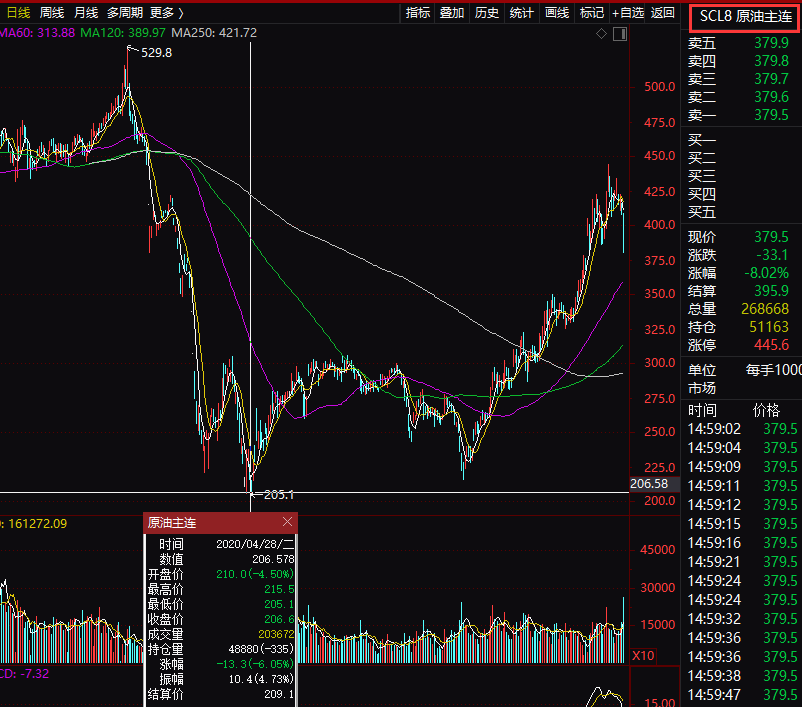Switch to the 日线 daily chart tab
802x707 pixels.
coord(18,12)
